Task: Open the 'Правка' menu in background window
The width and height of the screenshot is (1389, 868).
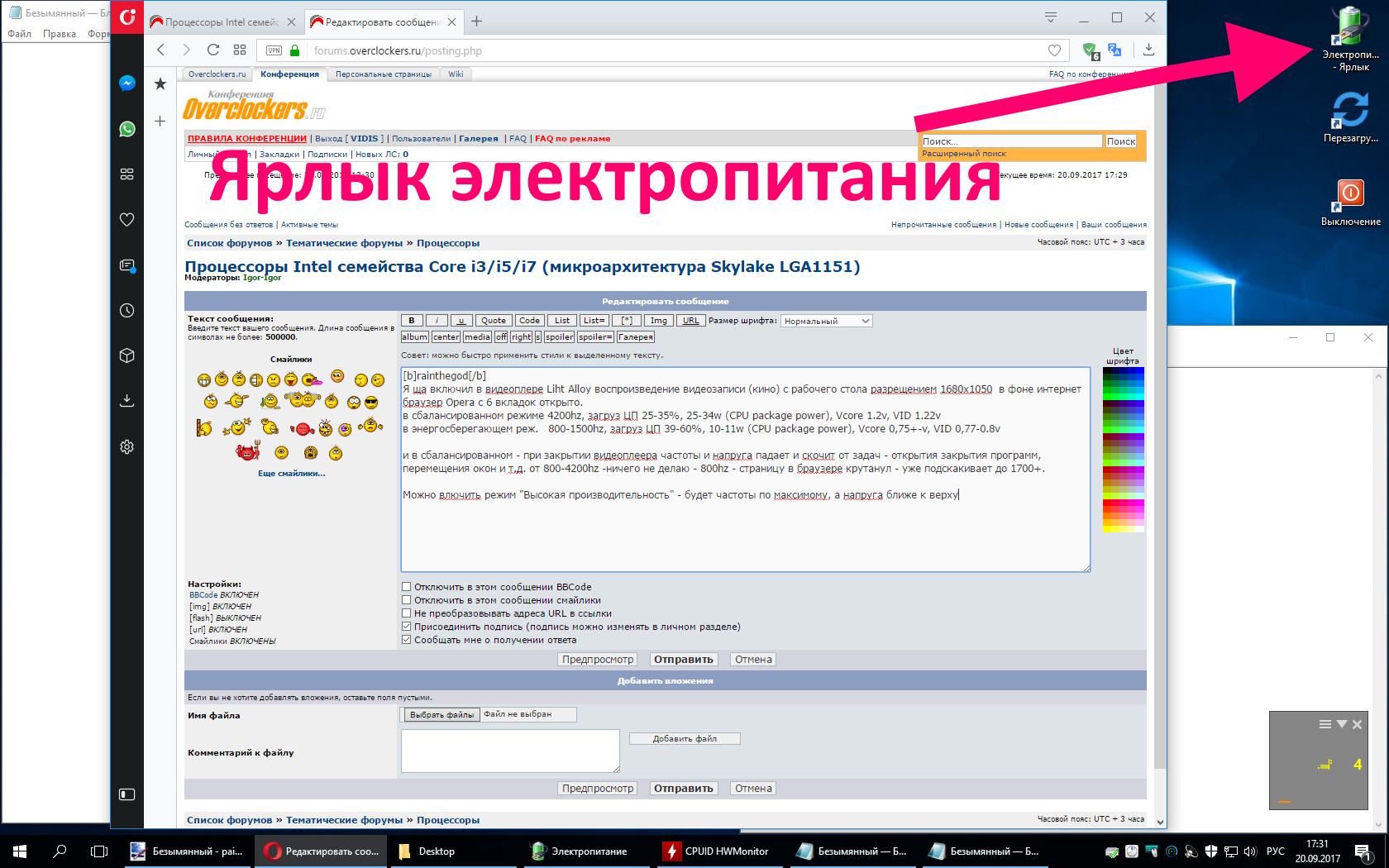Action: (60, 34)
